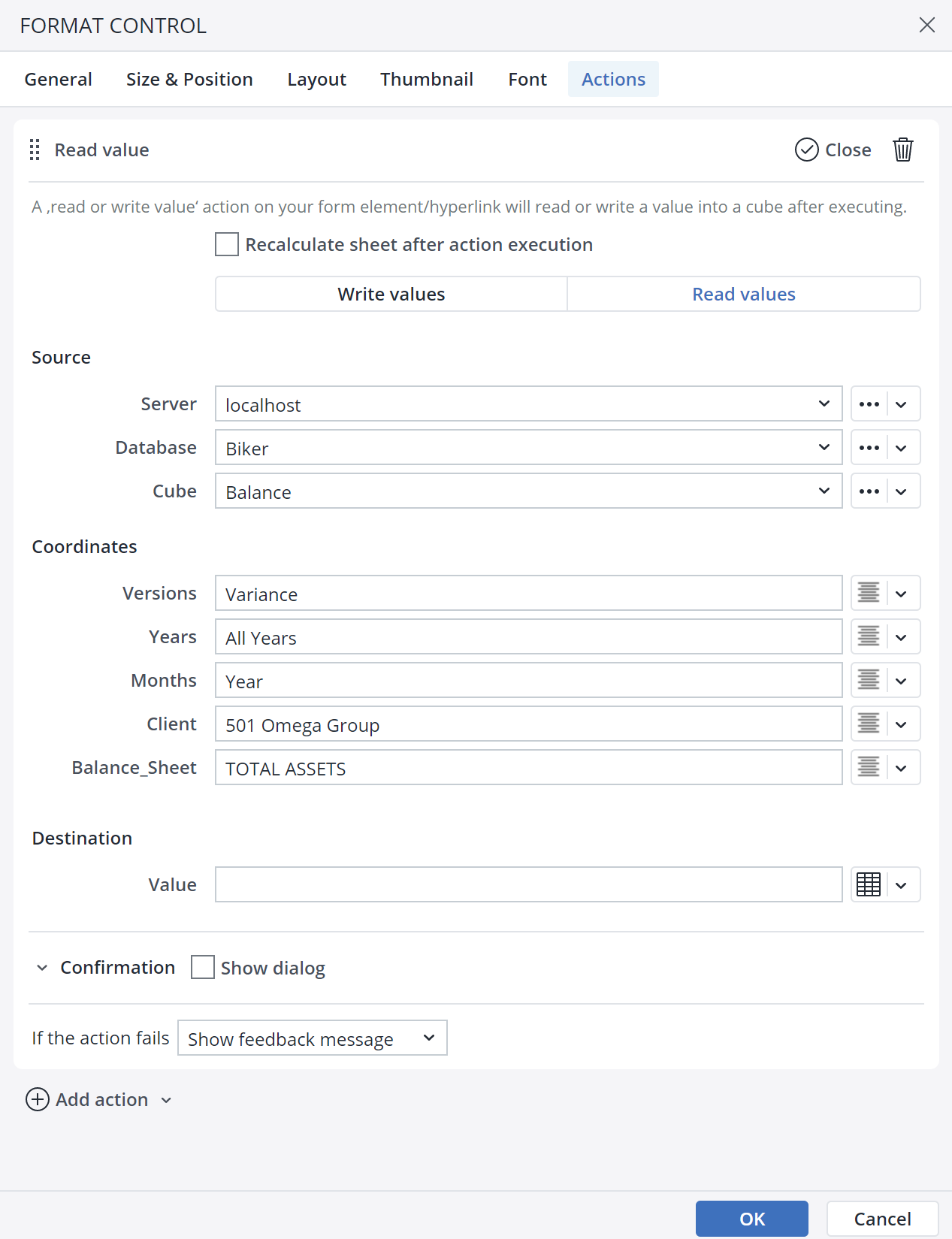952x1239 pixels.
Task: Collapse the Confirmation section chevron
Action: (x=42, y=968)
